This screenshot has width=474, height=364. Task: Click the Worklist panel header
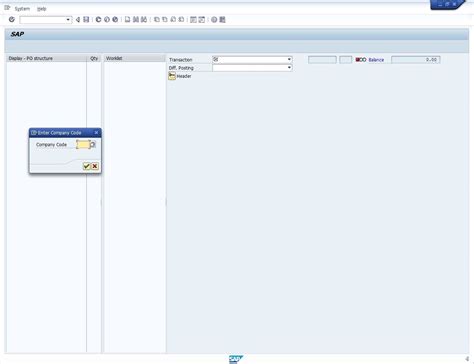pos(135,58)
